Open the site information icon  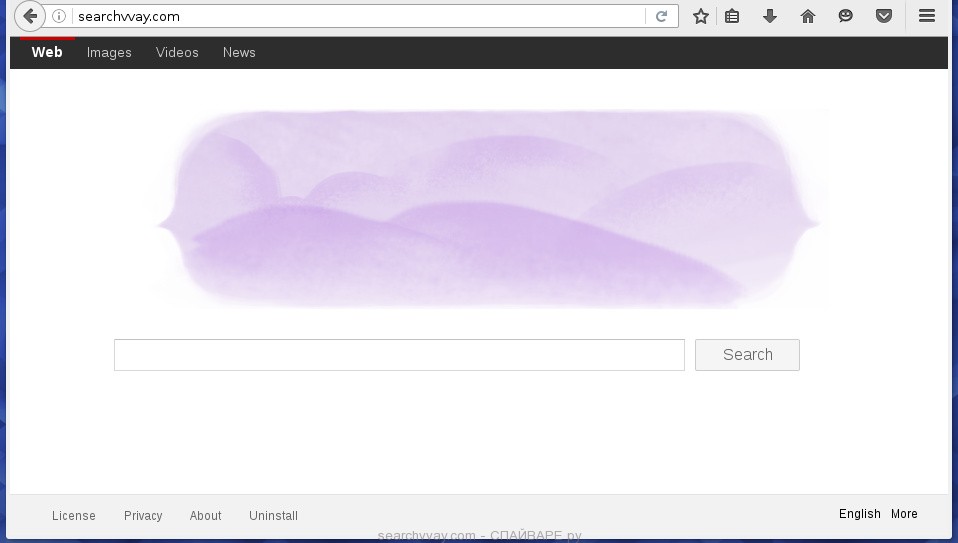[x=59, y=16]
